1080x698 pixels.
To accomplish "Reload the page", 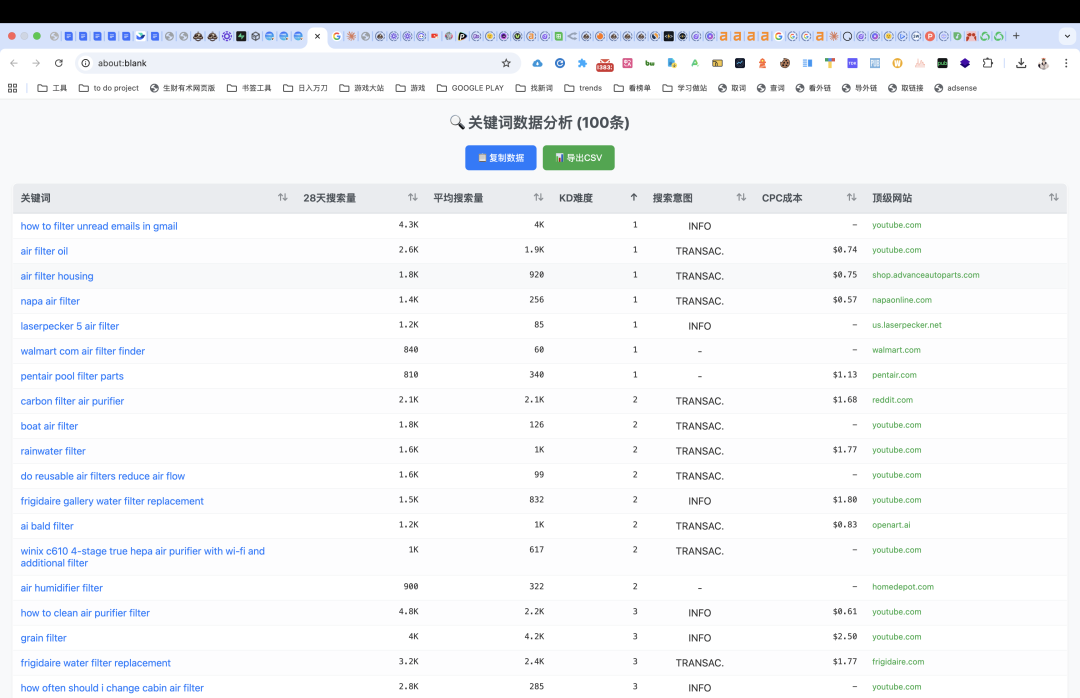I will tap(59, 63).
